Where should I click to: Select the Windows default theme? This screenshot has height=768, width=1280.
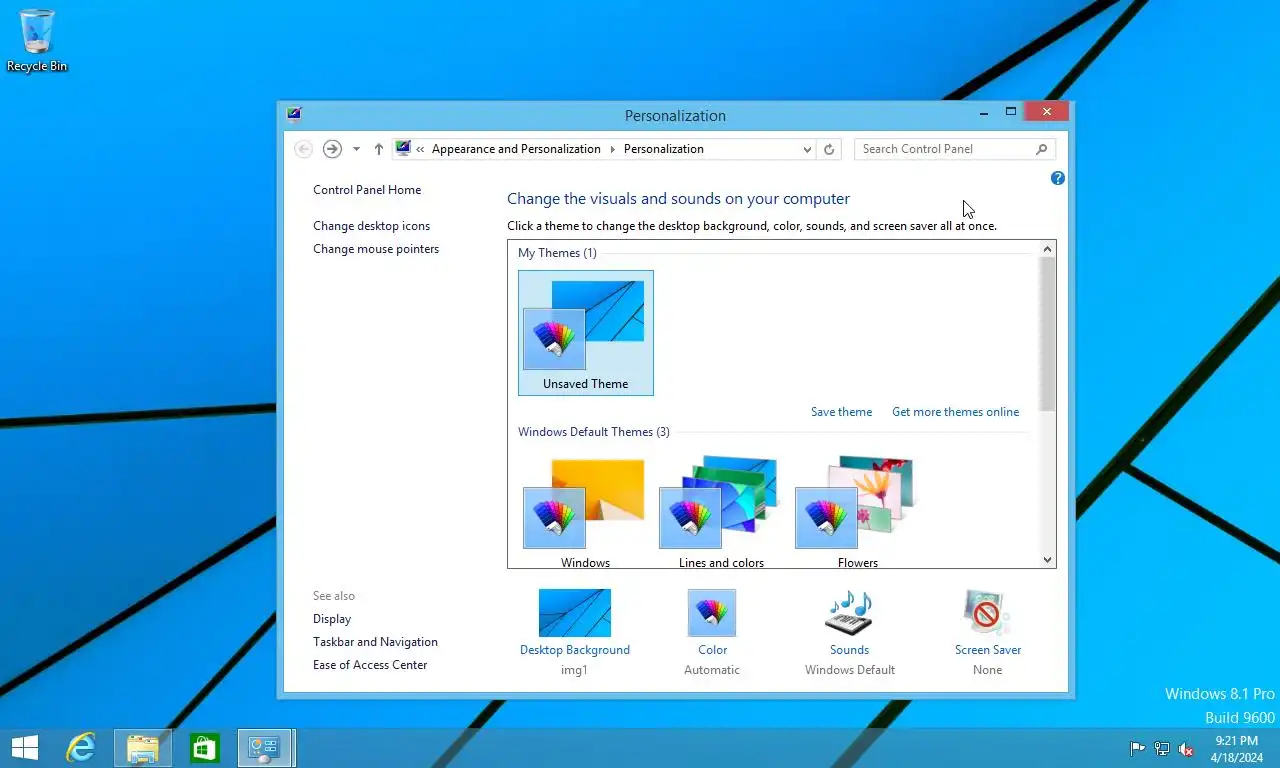[x=585, y=512]
